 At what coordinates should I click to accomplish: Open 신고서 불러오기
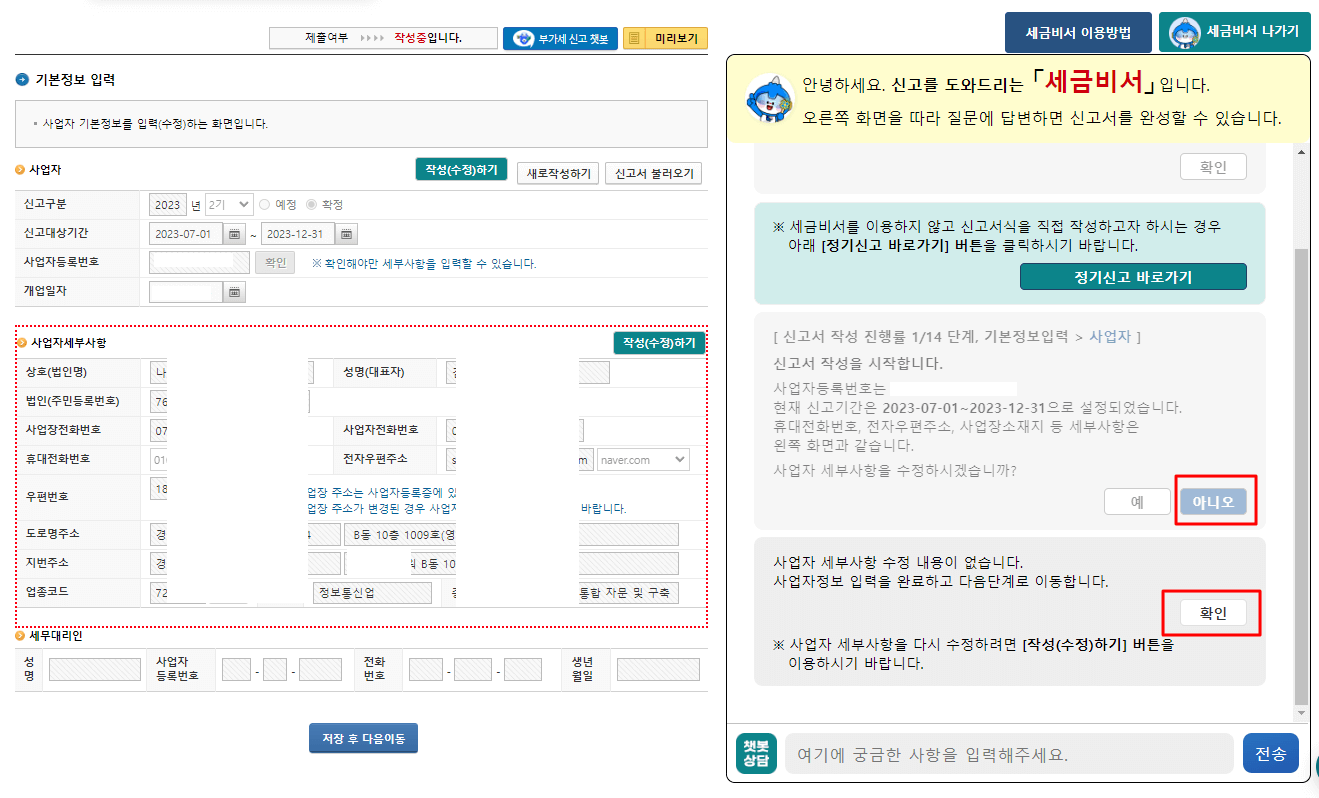tap(653, 172)
